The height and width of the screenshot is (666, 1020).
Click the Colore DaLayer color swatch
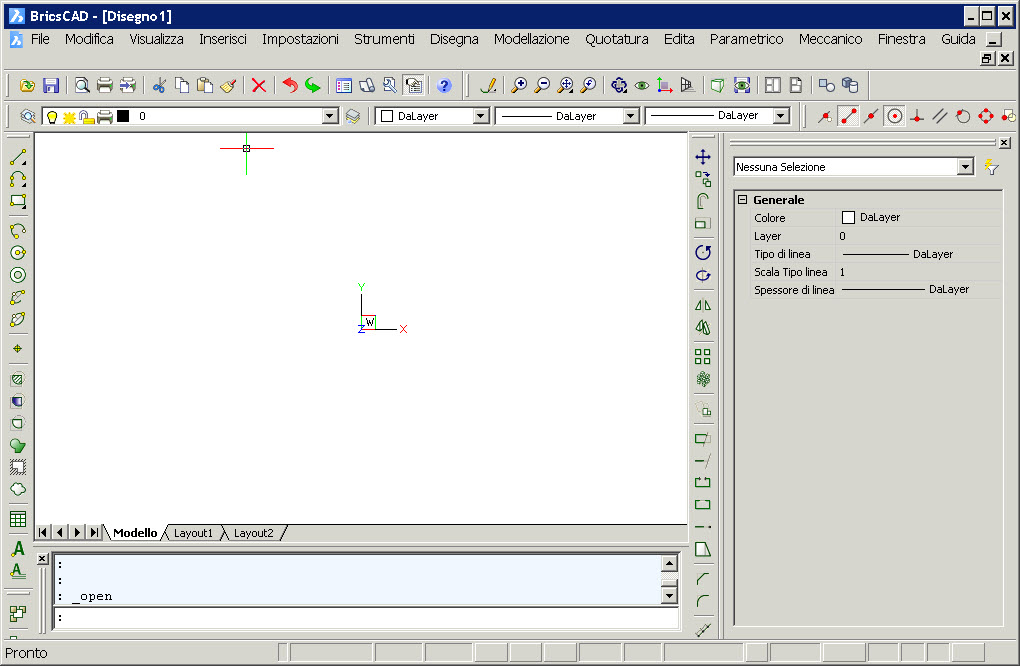point(848,218)
